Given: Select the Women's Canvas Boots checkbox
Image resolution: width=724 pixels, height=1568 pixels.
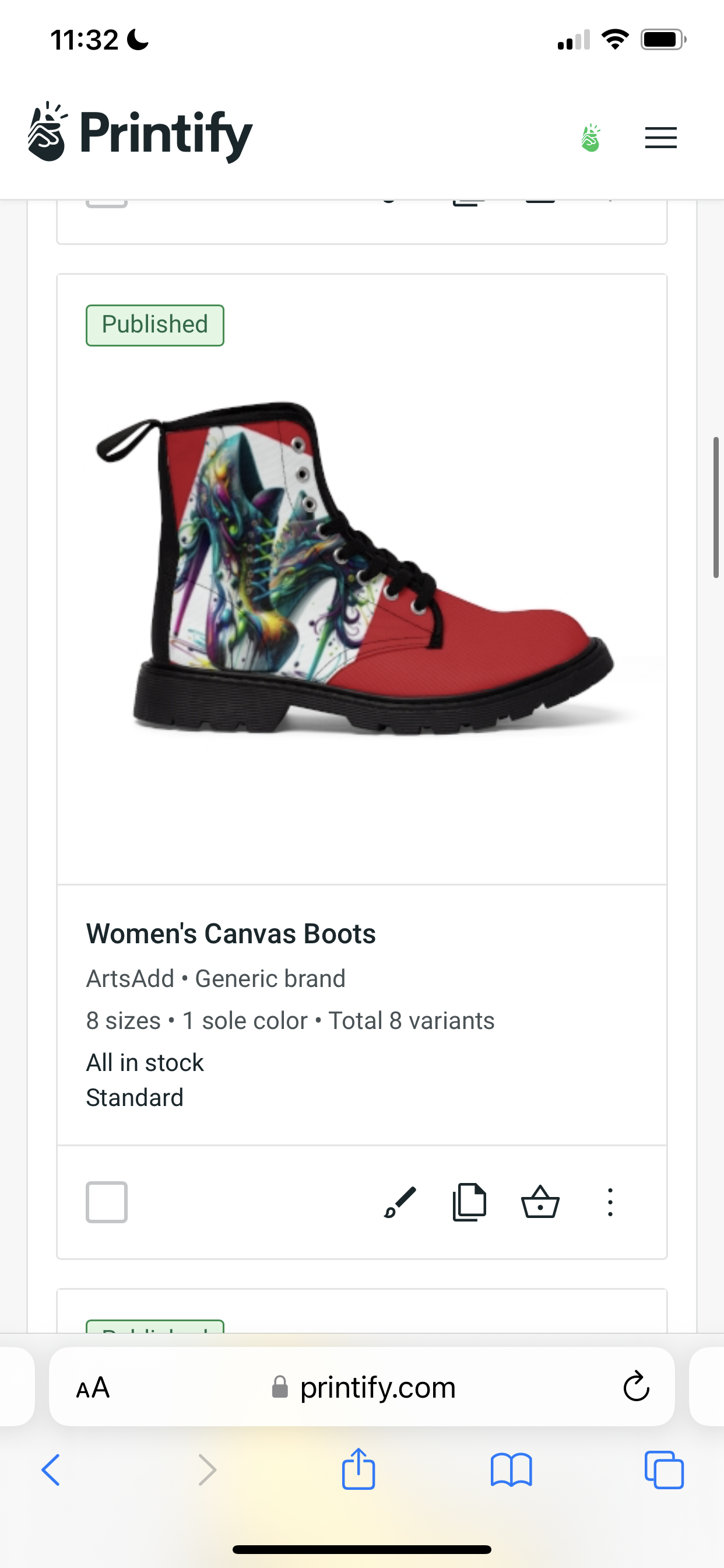Looking at the screenshot, I should click(x=107, y=1202).
